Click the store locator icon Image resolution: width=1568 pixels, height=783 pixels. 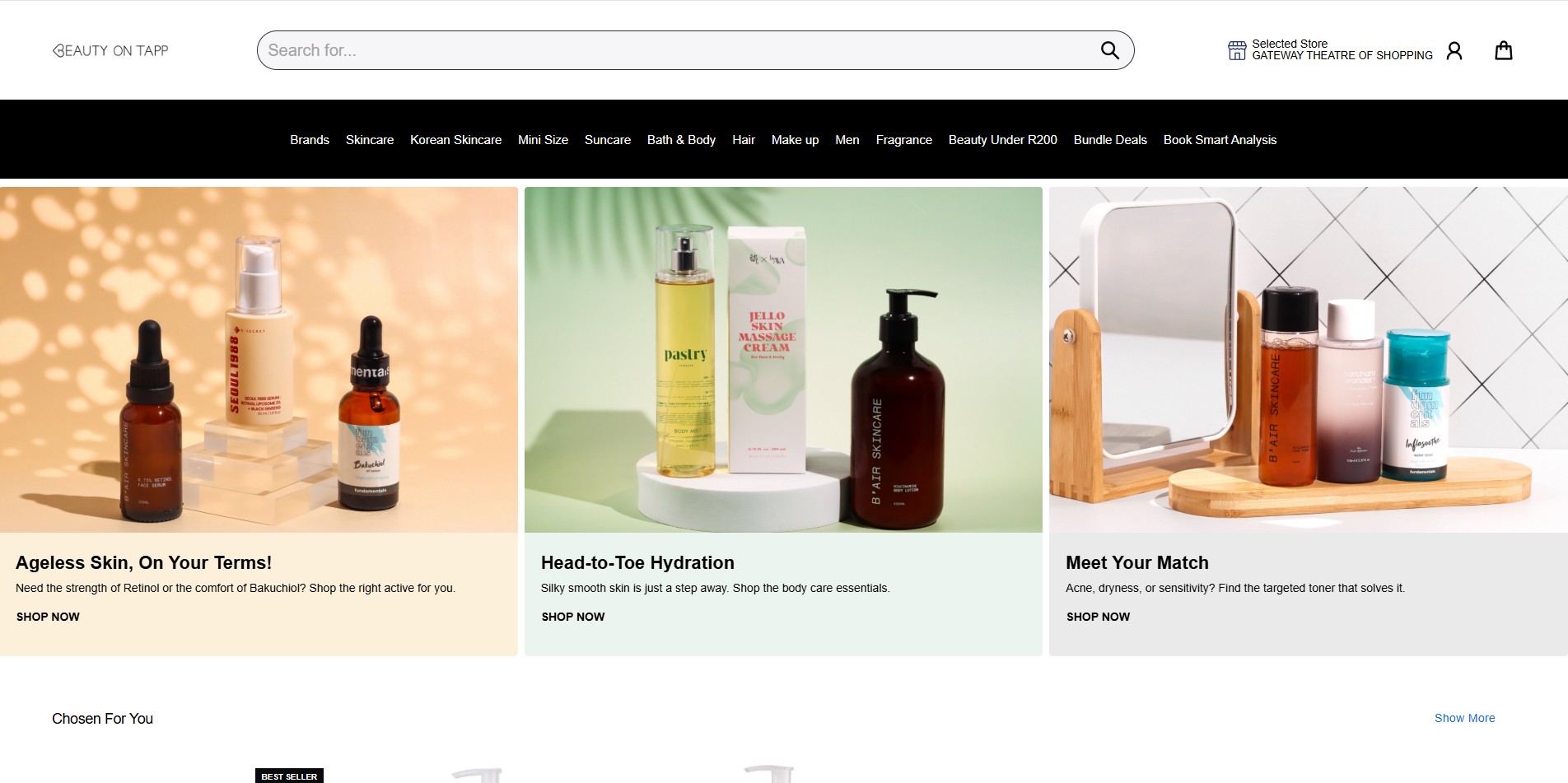click(1237, 50)
